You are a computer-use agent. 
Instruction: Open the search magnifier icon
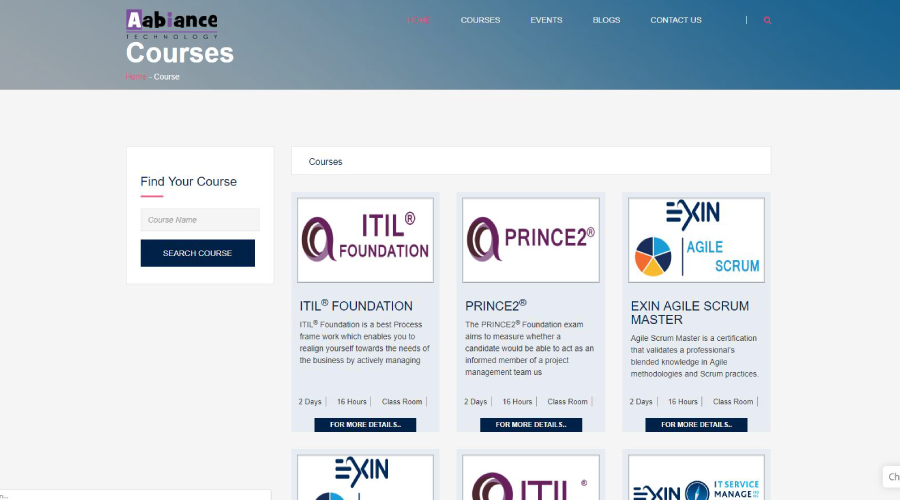767,20
